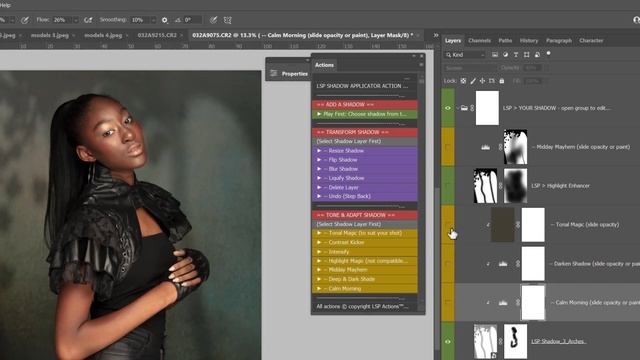The height and width of the screenshot is (360, 640).
Task: Lock image pixels brush icon
Action: pos(473,81)
